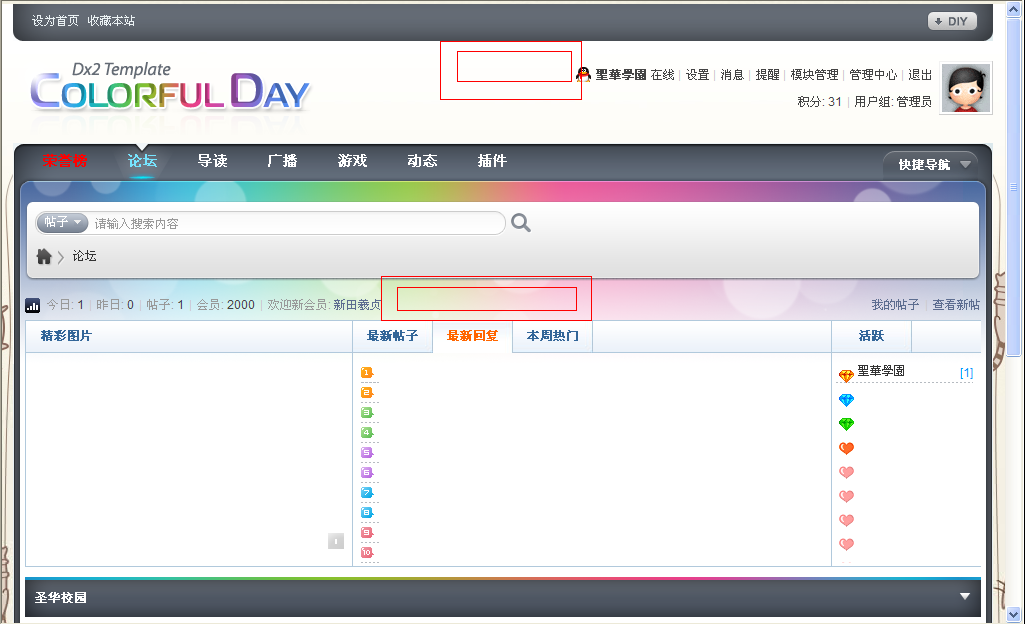Click the home icon in the breadcrumb
1025x624 pixels.
coord(44,256)
